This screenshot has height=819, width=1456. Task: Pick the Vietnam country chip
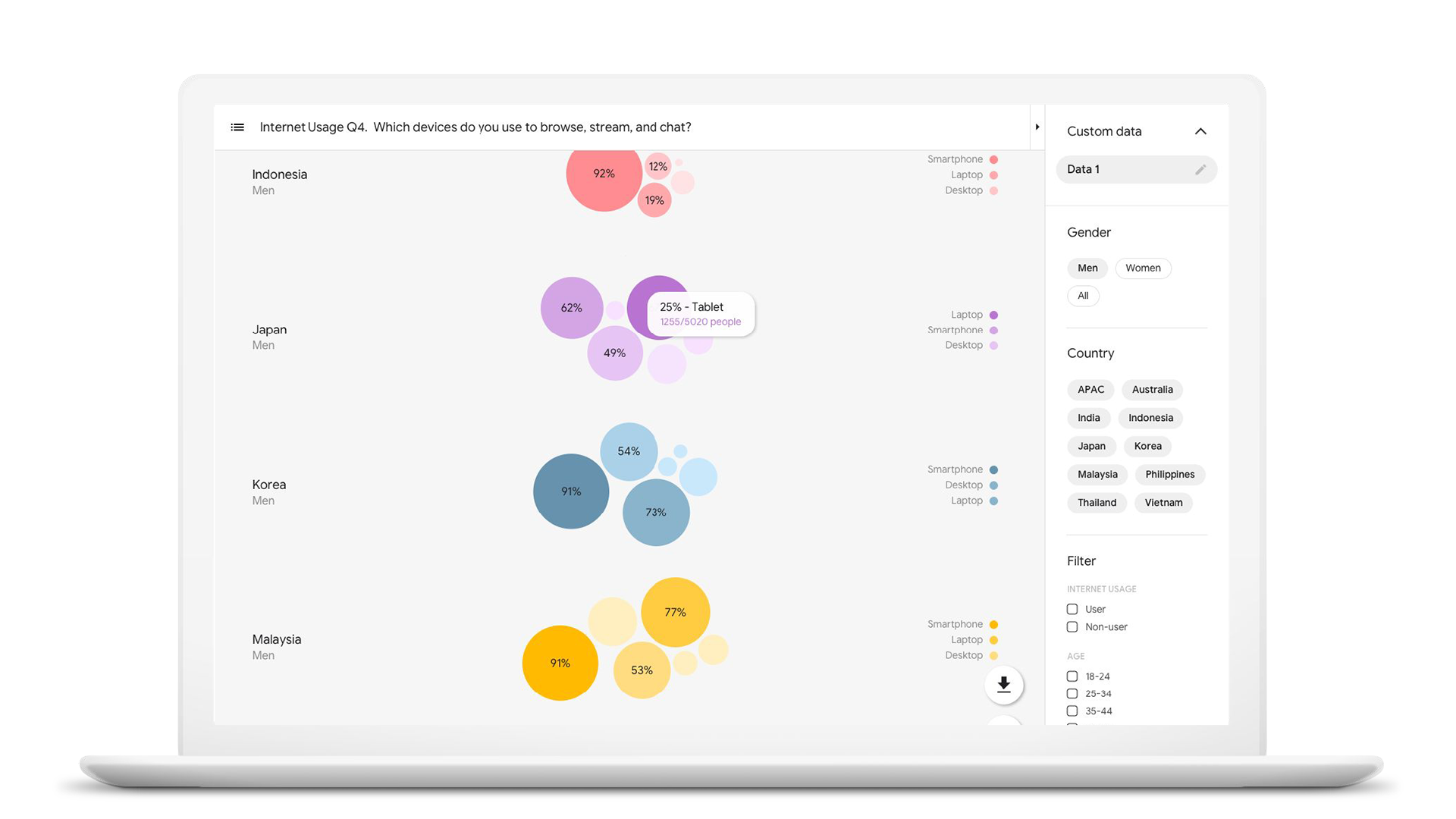point(1163,503)
